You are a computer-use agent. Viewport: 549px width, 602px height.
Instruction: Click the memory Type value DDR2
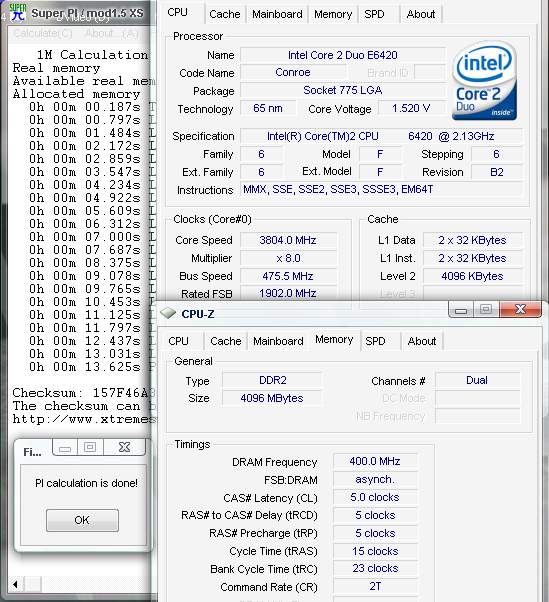(x=272, y=380)
